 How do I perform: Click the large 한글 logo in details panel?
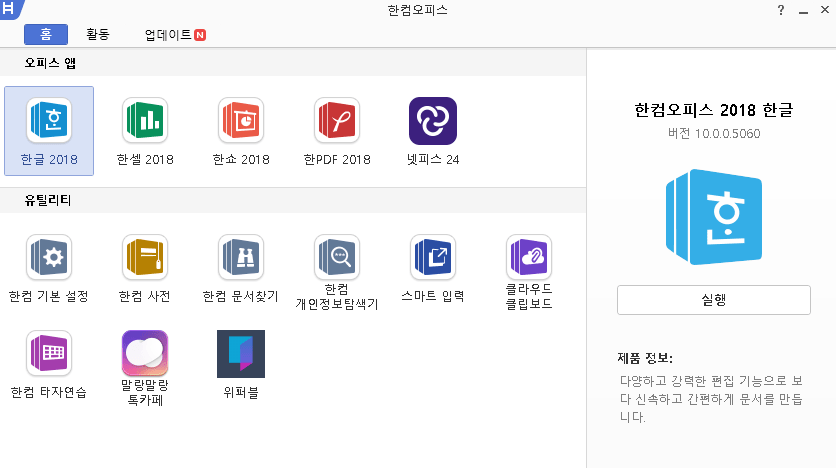[x=714, y=217]
